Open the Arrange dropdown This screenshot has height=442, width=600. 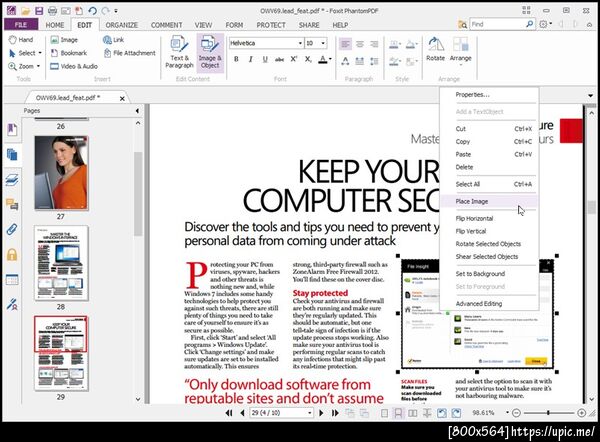tap(460, 51)
